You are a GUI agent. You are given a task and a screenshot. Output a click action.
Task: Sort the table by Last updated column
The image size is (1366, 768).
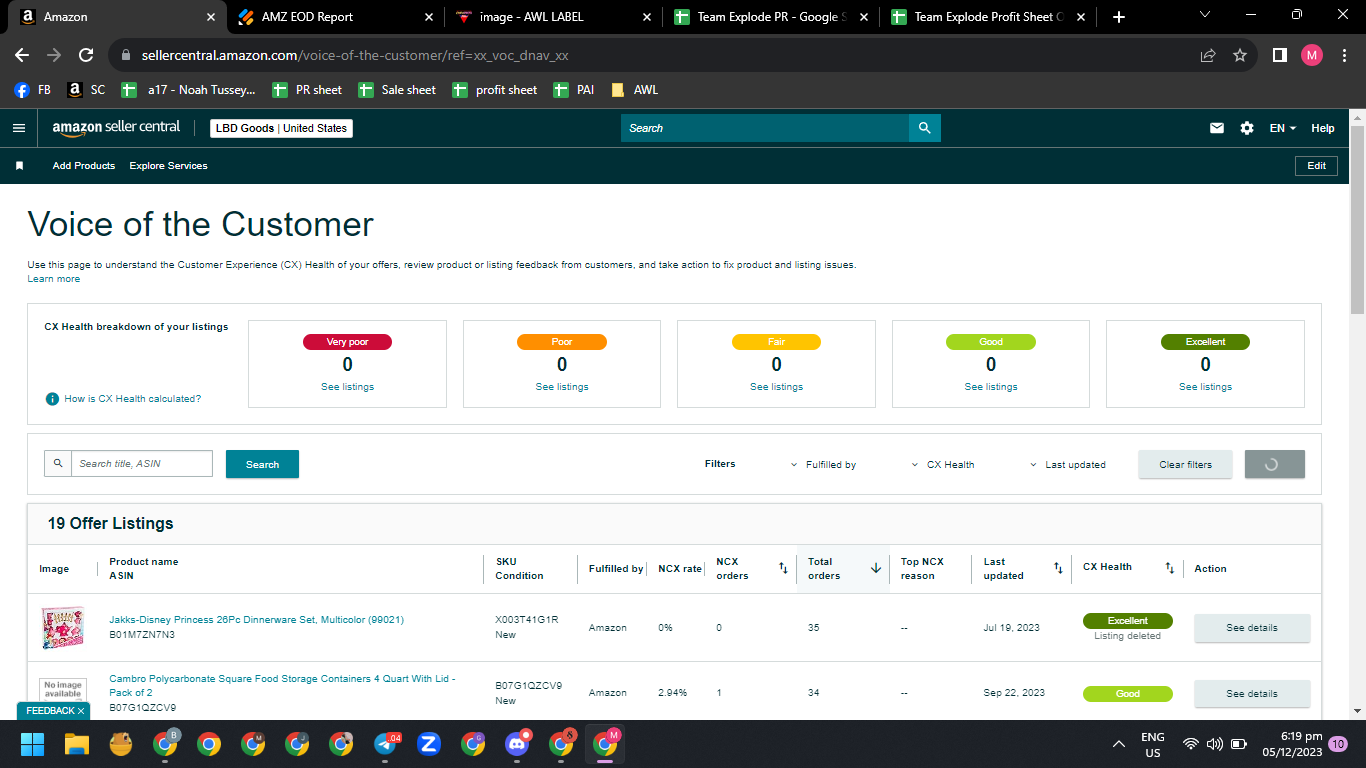coord(1058,568)
